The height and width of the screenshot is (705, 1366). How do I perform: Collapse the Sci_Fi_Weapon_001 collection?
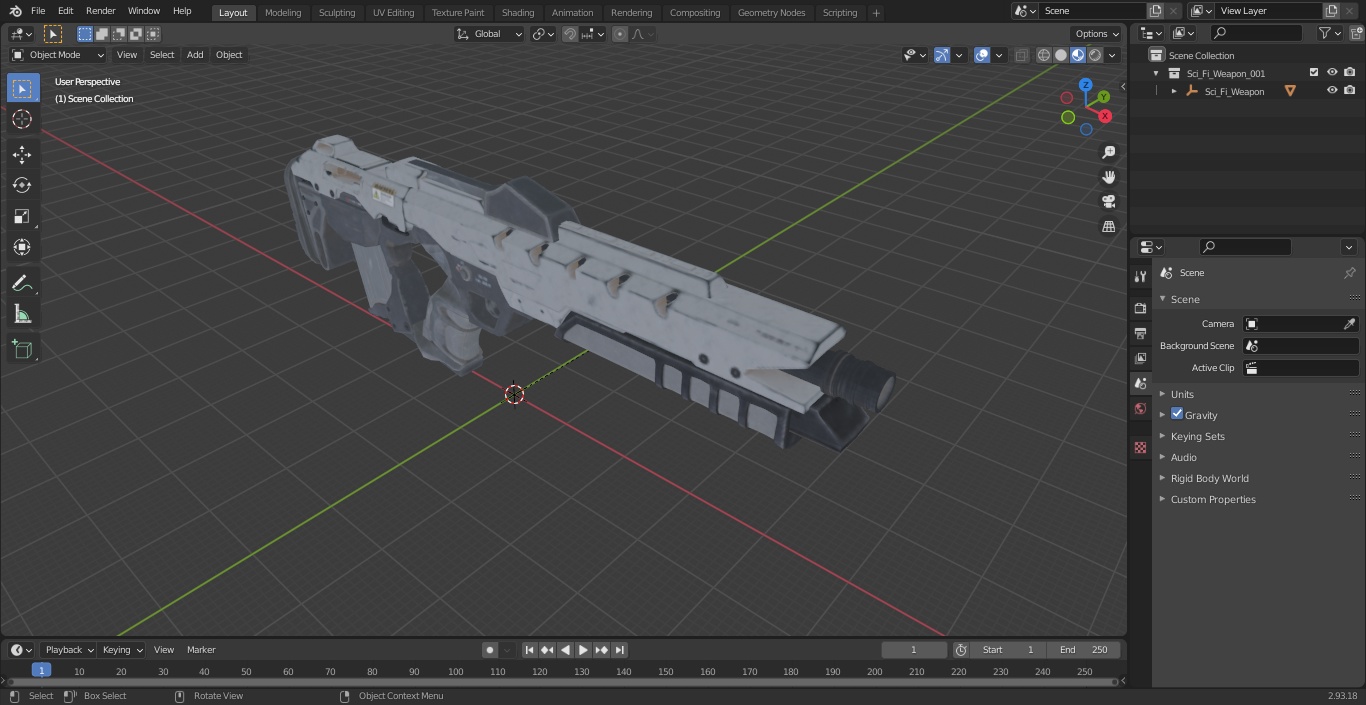click(x=1156, y=73)
